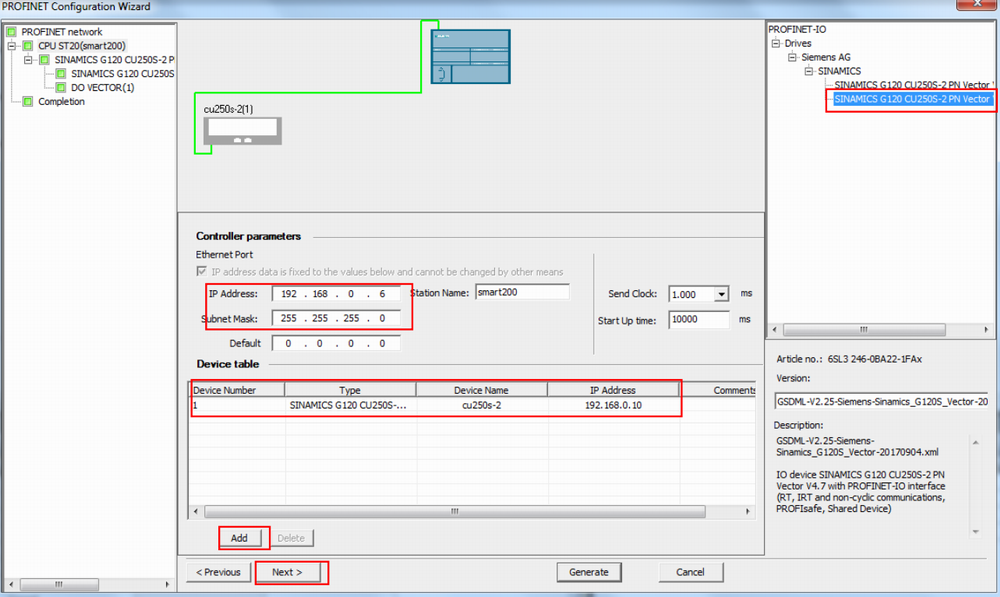
Task: Select the highlighted SINAMICS G120 CU250S-2 PN Vector entry
Action: [911, 100]
